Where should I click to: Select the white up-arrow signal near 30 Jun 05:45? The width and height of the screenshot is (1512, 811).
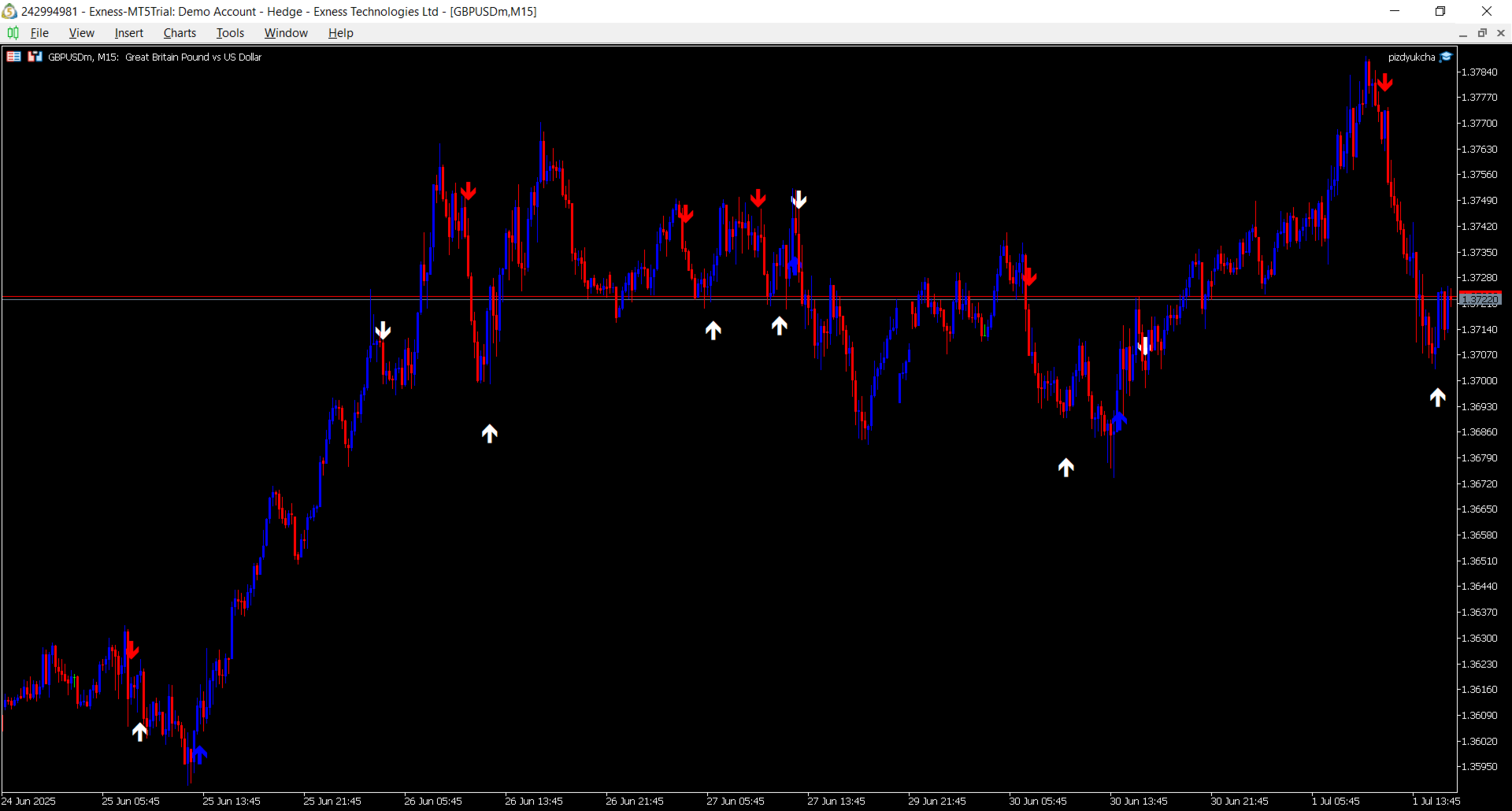1066,467
